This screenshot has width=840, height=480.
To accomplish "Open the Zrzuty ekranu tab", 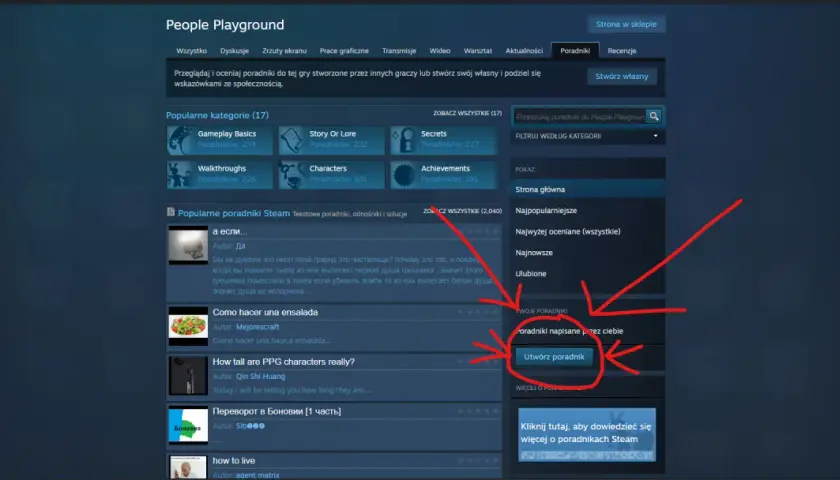I will point(284,51).
